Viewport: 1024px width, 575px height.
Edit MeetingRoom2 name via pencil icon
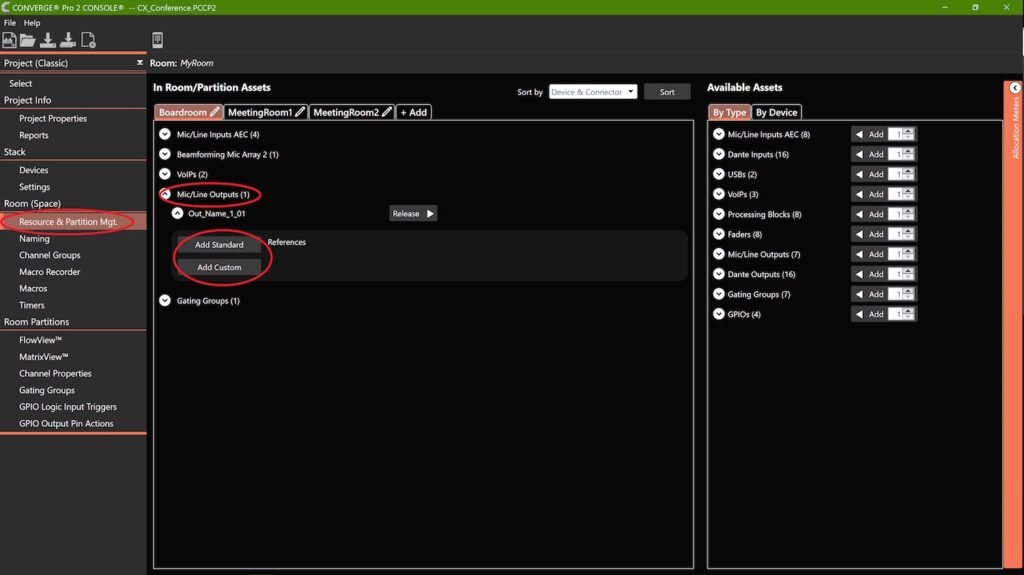[387, 112]
